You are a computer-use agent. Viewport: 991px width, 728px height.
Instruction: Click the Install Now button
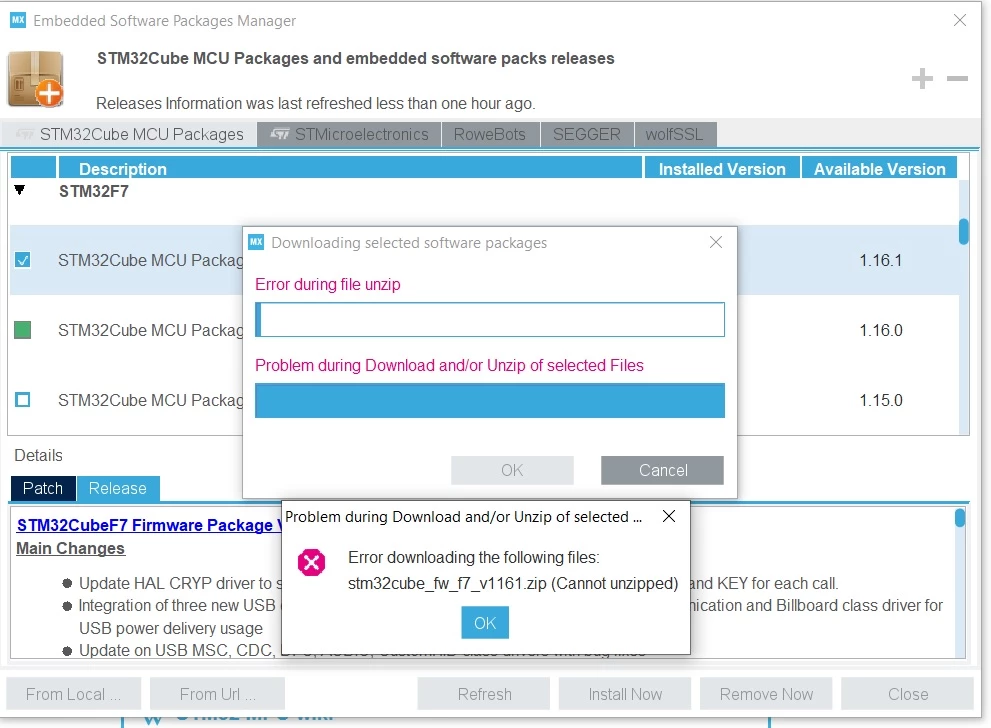(625, 694)
